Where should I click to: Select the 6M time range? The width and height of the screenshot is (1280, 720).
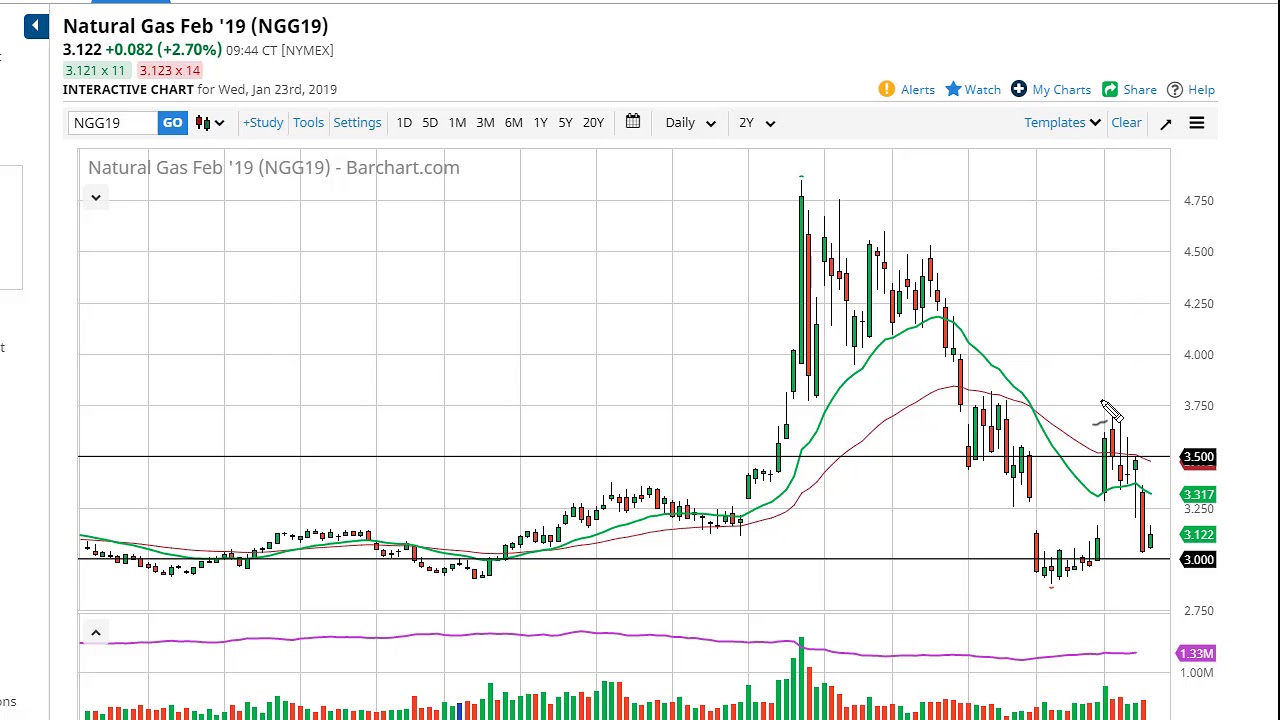(513, 123)
